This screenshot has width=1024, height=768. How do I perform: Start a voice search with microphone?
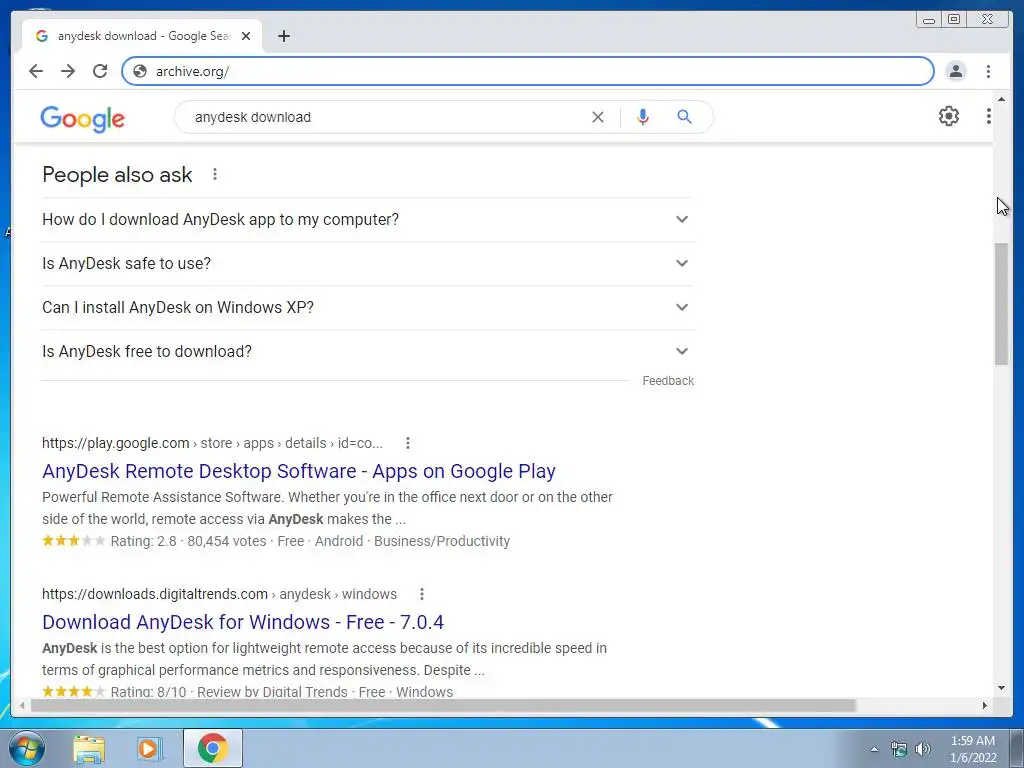[643, 117]
